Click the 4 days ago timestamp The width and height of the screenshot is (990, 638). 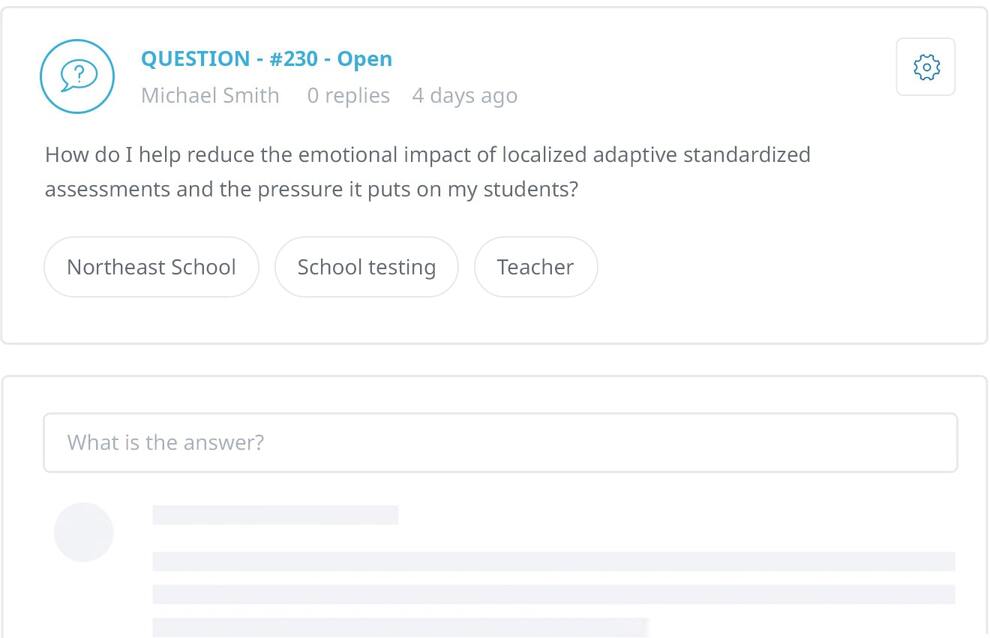[465, 96]
